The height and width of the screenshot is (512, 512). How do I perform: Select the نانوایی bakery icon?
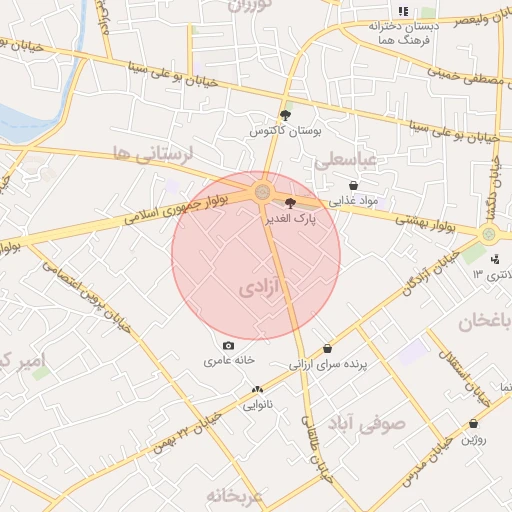coord(257,389)
